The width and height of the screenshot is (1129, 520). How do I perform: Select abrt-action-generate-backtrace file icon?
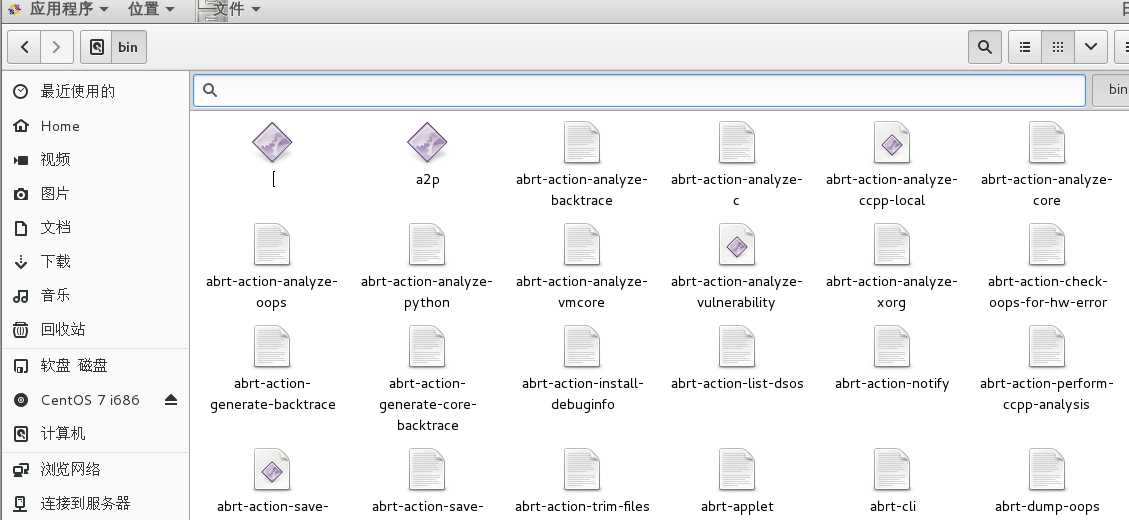272,346
